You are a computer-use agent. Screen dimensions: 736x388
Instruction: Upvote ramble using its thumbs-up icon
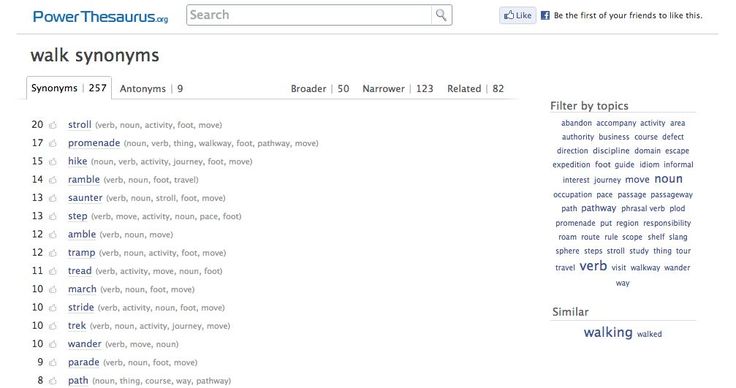[53, 180]
